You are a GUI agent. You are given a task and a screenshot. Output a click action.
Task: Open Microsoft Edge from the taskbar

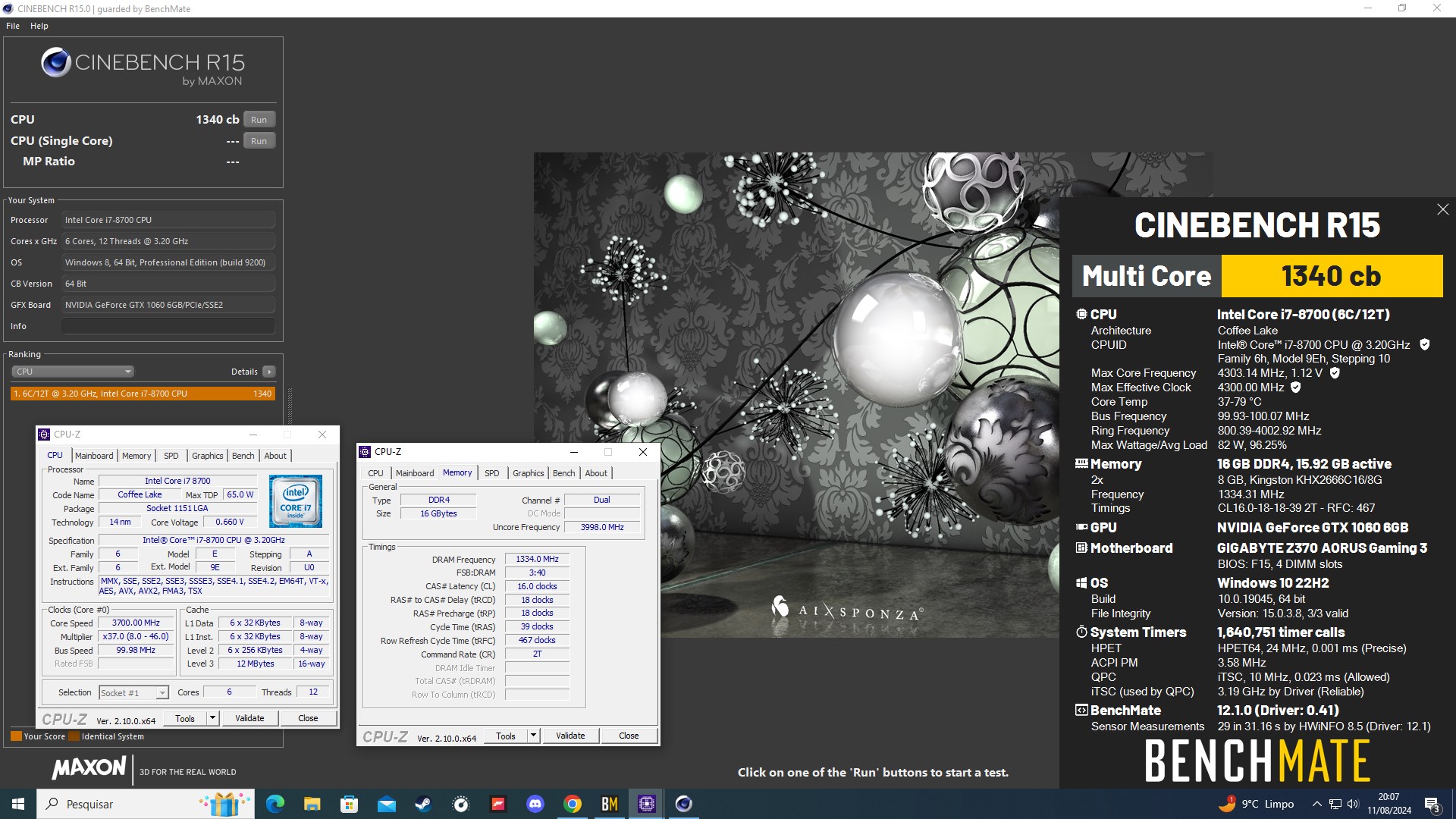[275, 804]
